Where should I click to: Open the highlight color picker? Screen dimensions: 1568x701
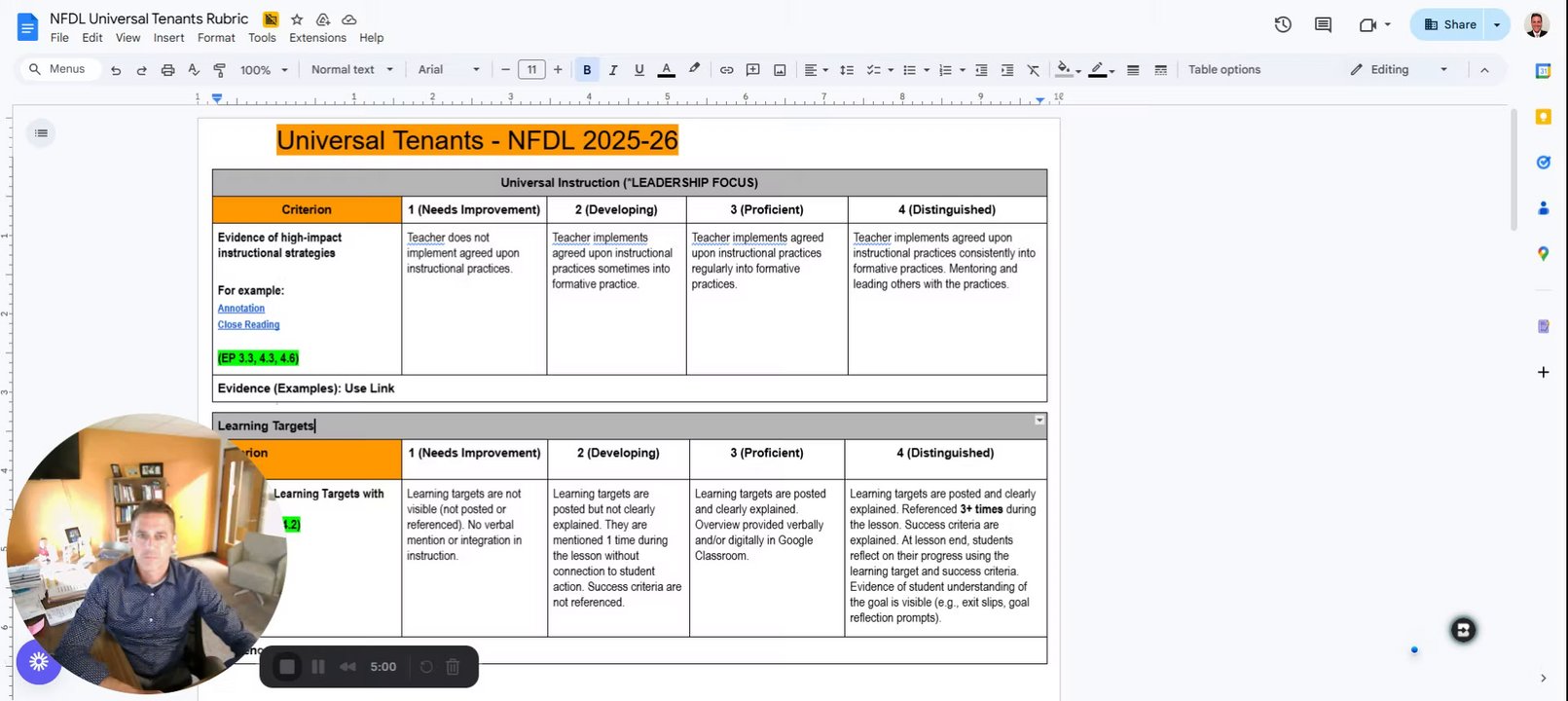[694, 69]
